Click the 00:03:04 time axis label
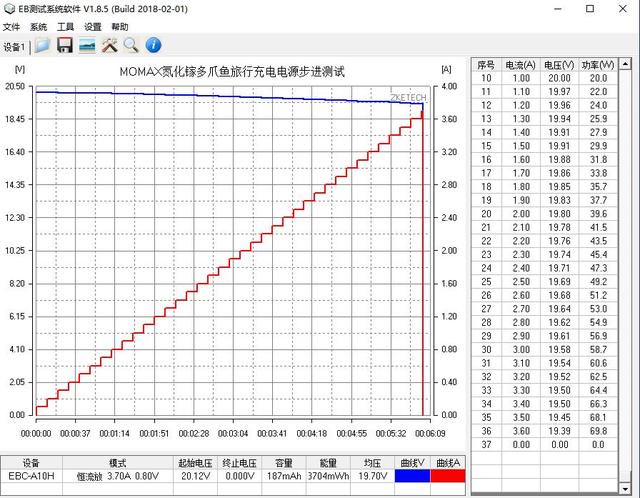This screenshot has width=640, height=498. pos(233,434)
